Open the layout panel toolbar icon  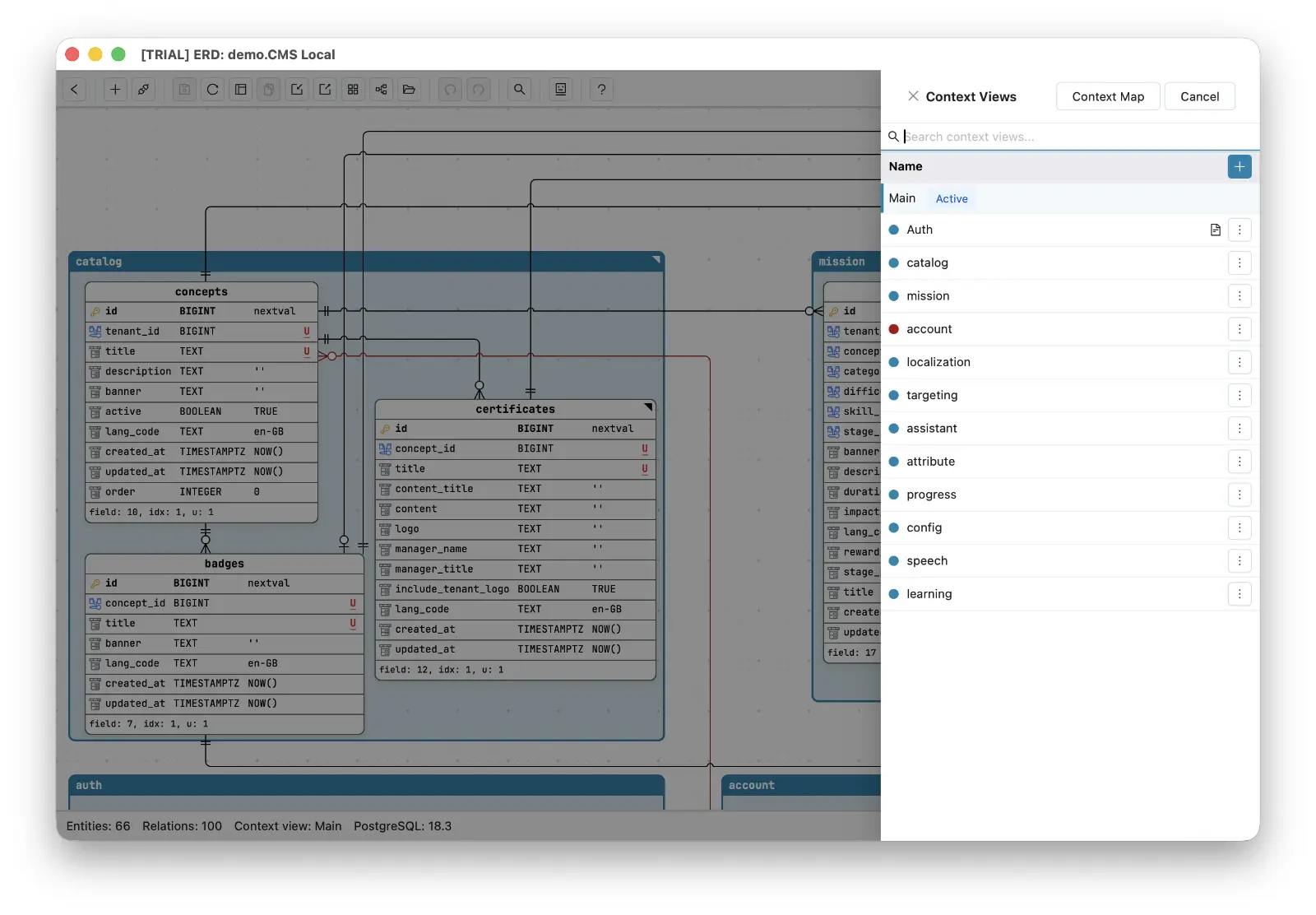[241, 90]
